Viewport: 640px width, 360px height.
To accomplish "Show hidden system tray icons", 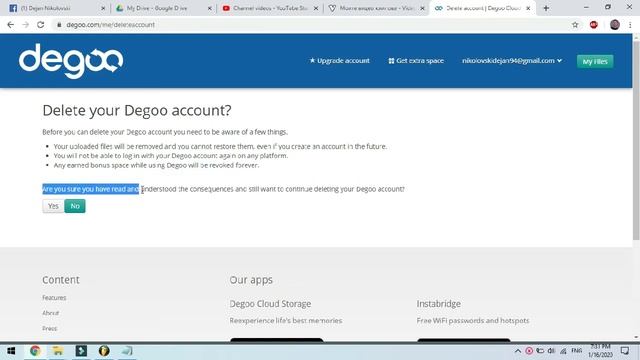I will tap(518, 351).
